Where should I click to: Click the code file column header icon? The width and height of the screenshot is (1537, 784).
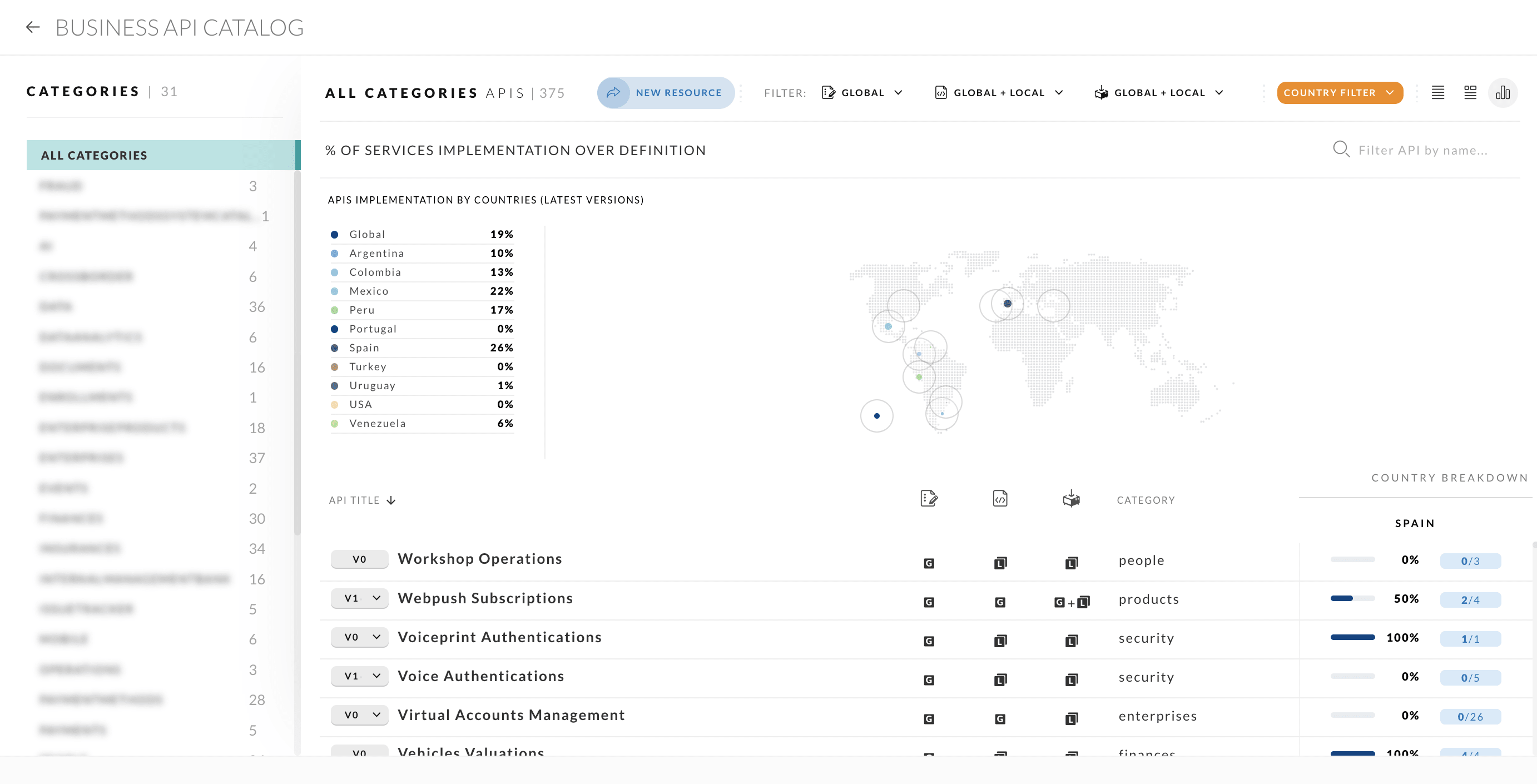1000,498
